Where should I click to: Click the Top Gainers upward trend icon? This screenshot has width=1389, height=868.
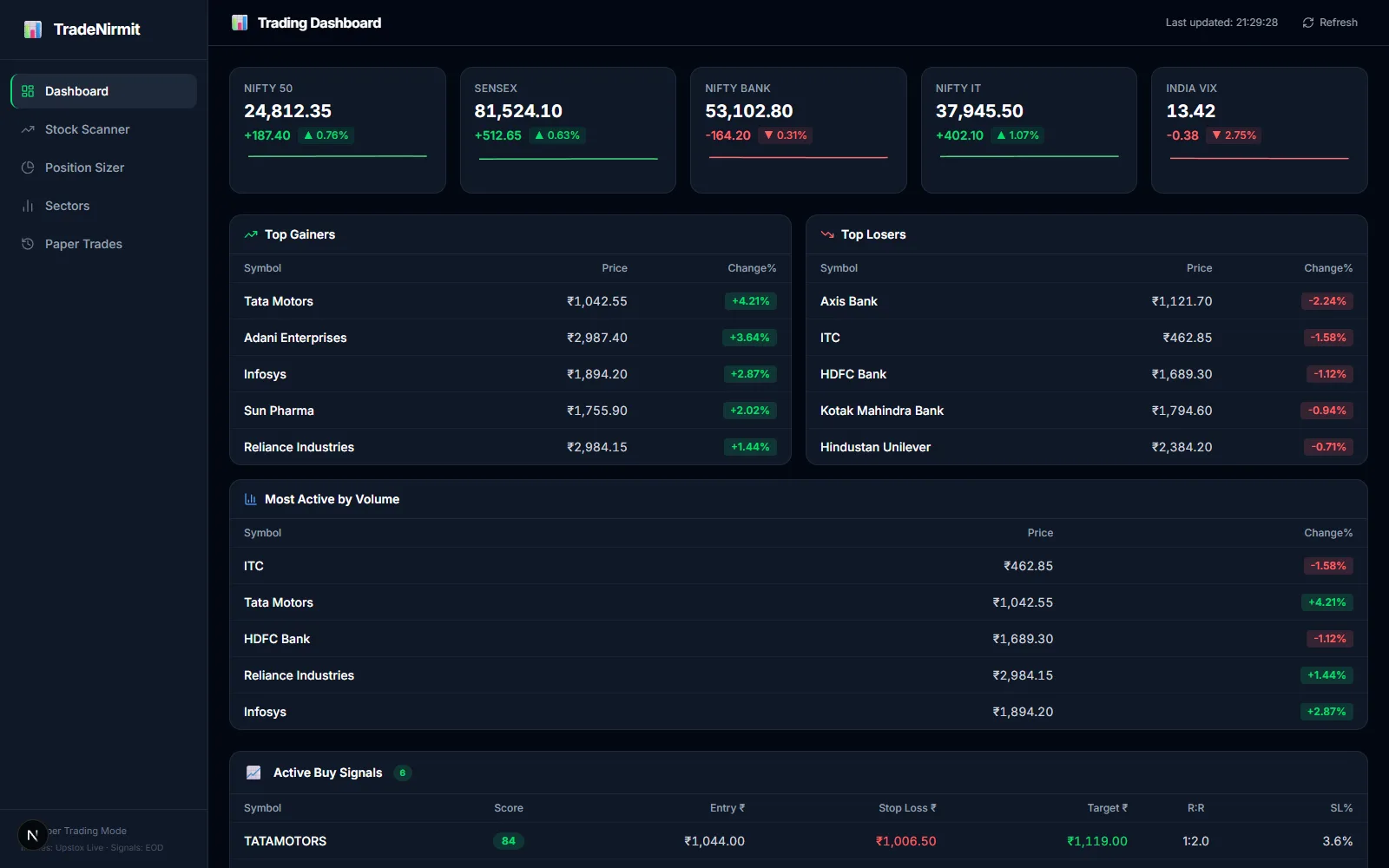(251, 234)
